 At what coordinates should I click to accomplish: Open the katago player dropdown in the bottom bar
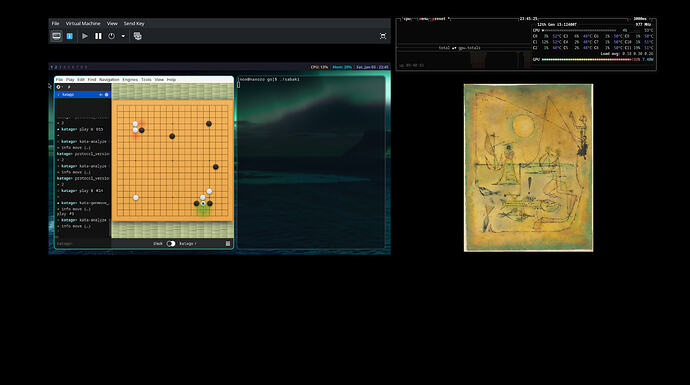point(188,243)
